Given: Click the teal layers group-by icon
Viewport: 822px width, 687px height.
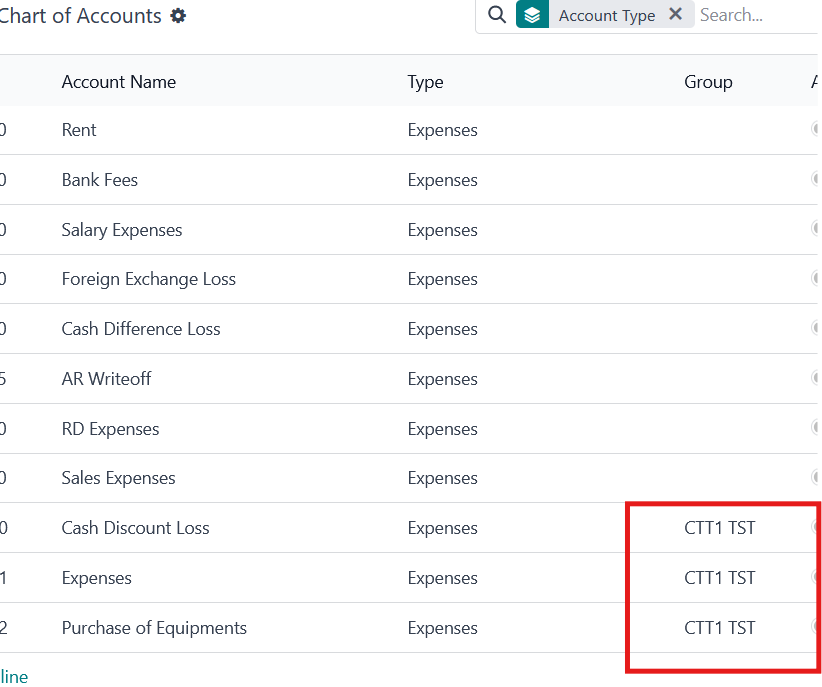Looking at the screenshot, I should click(x=532, y=15).
